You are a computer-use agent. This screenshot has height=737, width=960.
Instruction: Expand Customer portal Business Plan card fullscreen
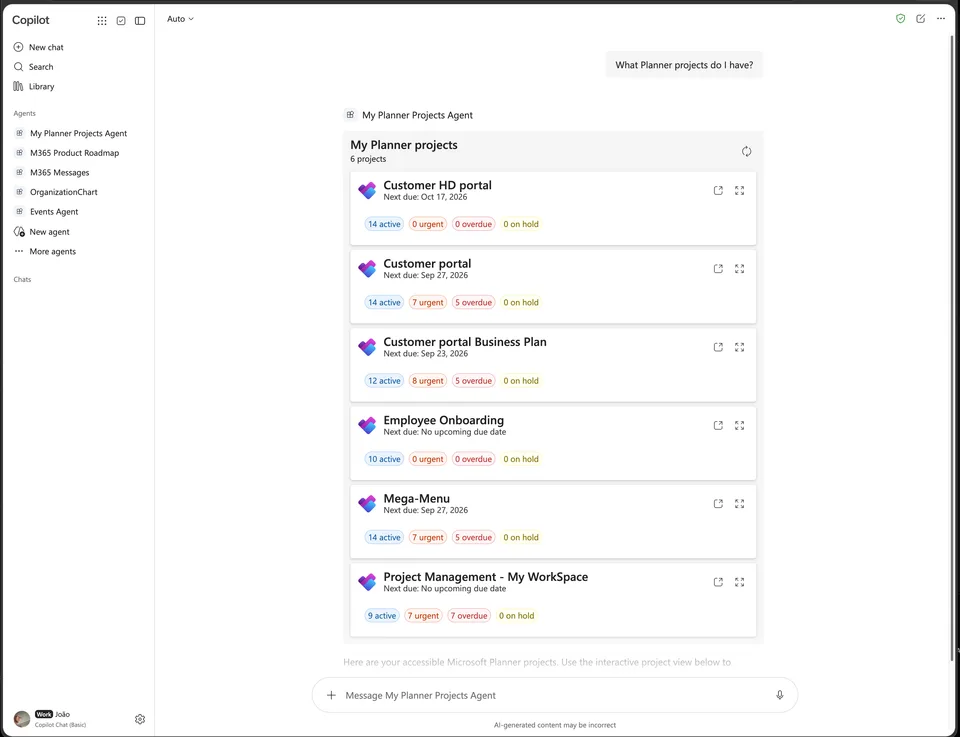tap(740, 347)
